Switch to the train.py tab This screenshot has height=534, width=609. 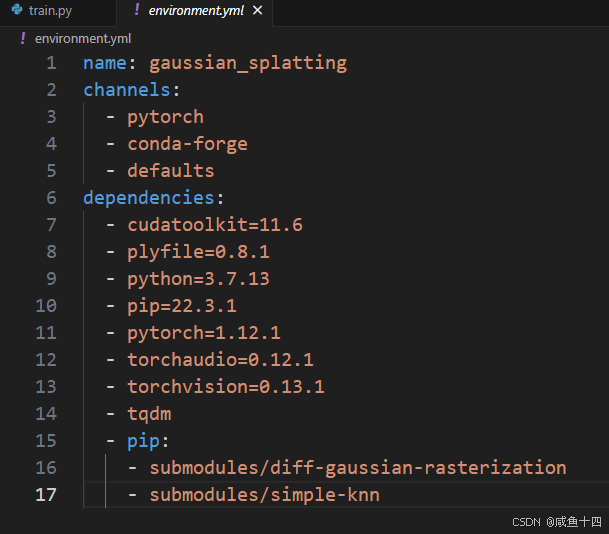58,12
